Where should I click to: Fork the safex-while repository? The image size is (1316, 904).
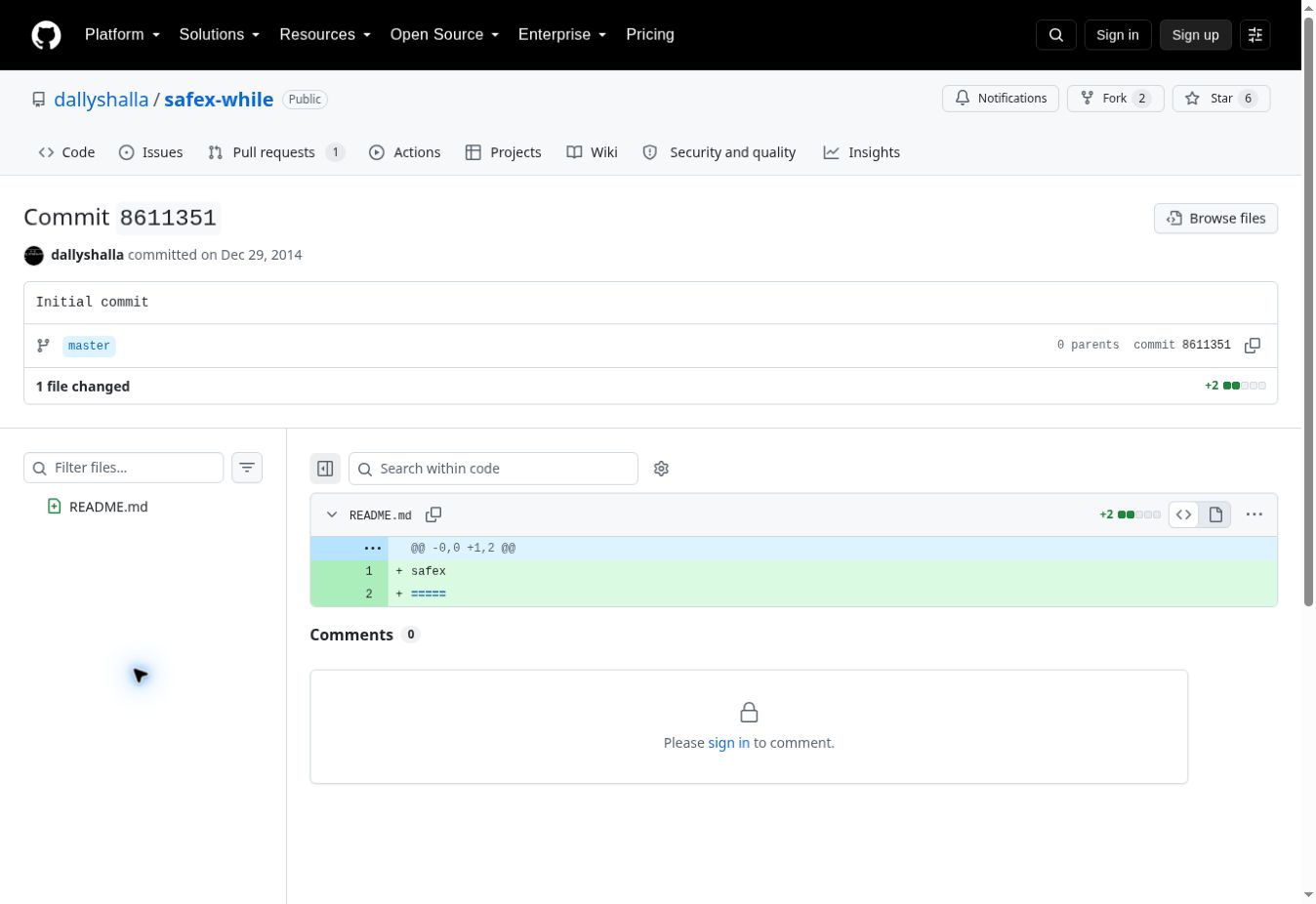click(x=1116, y=99)
